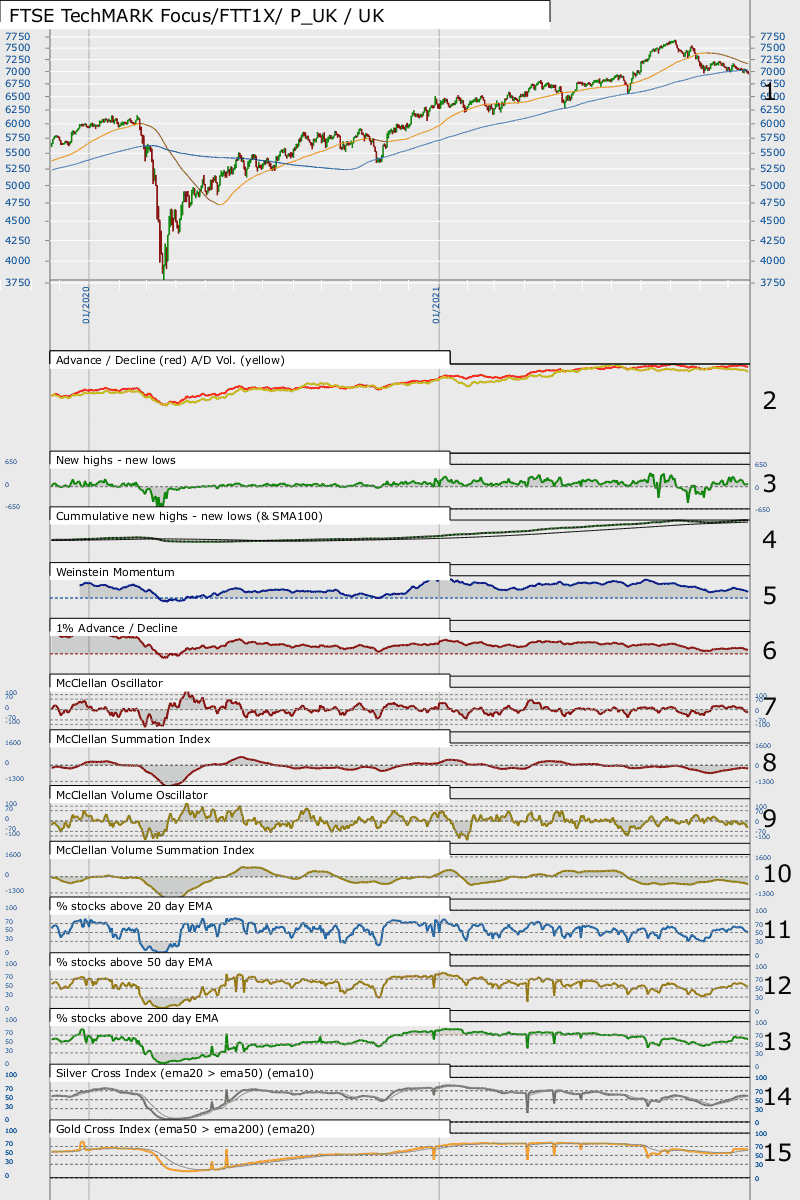
Task: Select the Advance / Decline A/D Vol. panel label
Action: tap(171, 360)
